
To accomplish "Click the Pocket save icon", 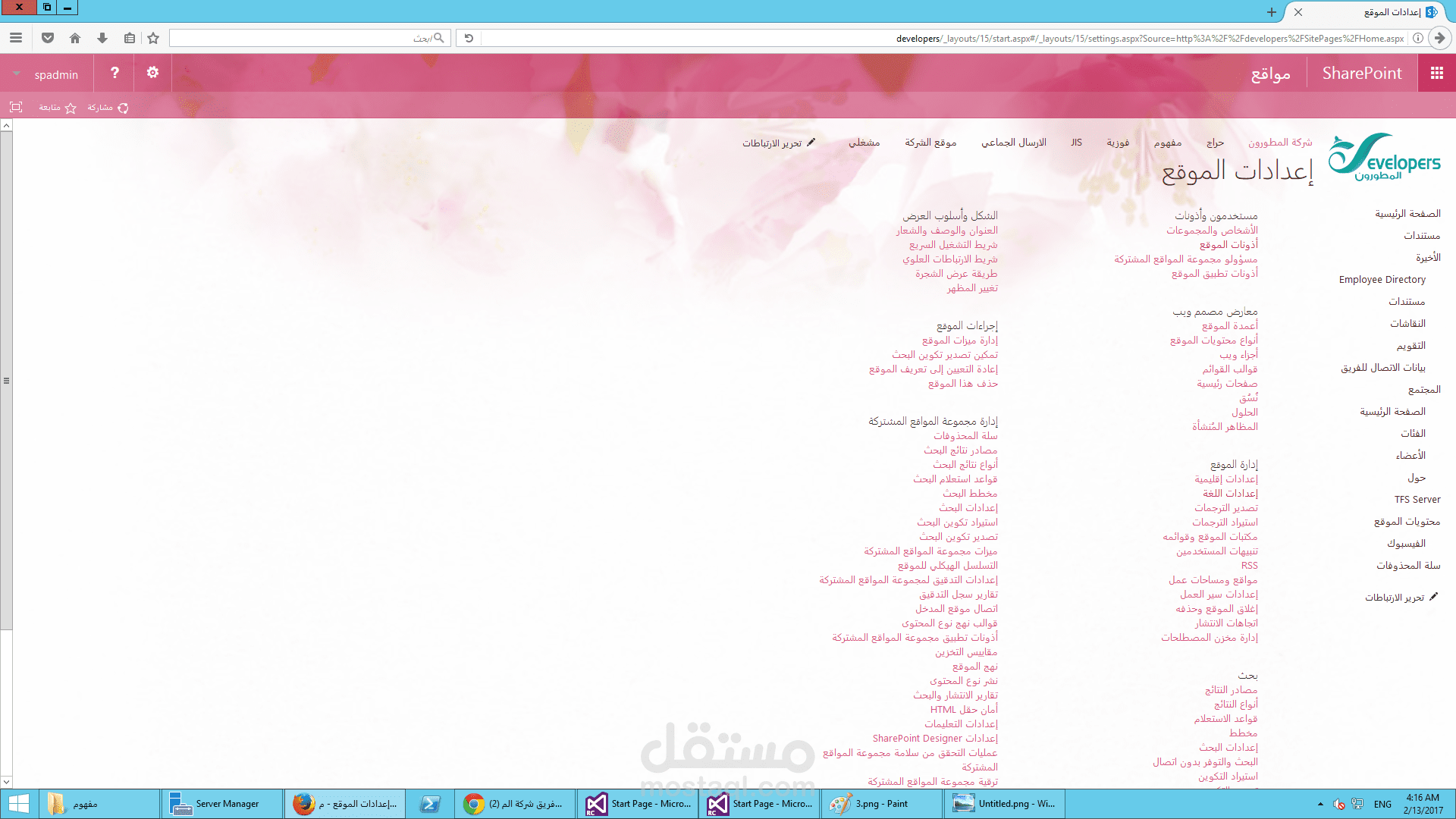I will (x=48, y=38).
